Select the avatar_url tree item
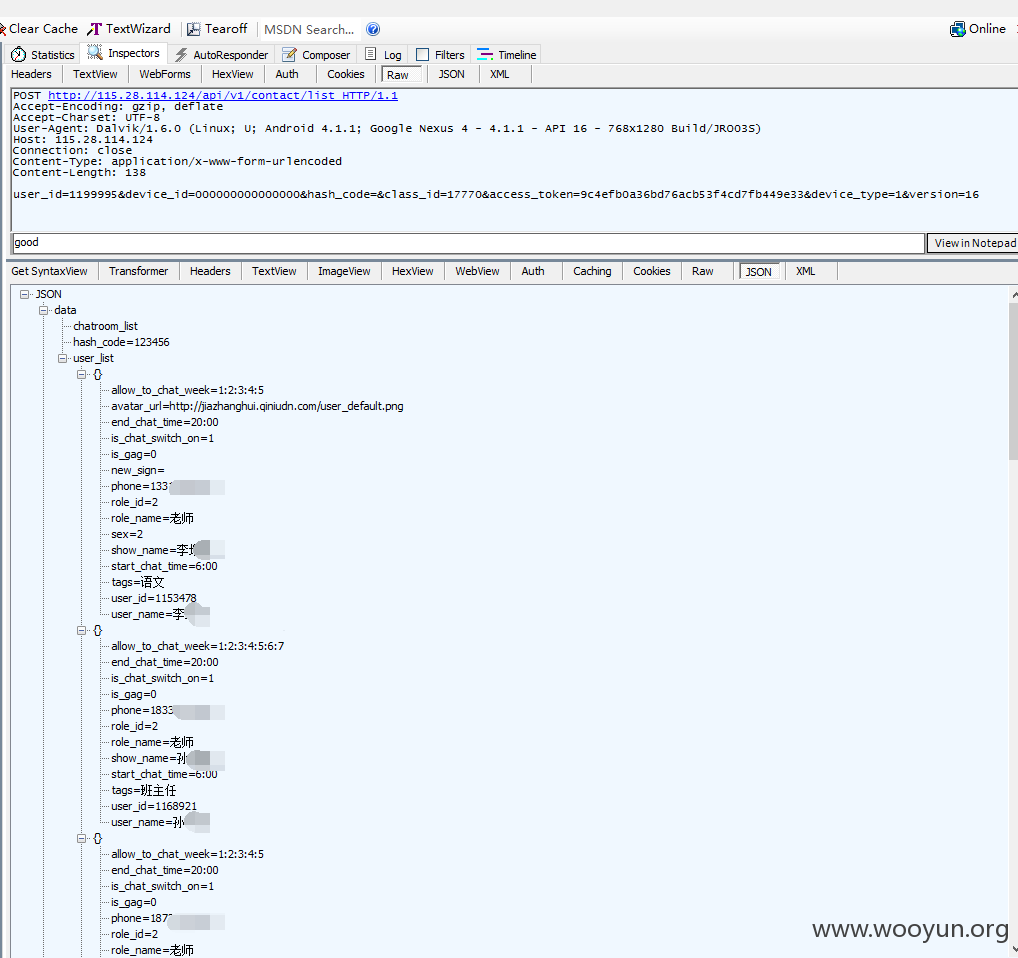The height and width of the screenshot is (958, 1018). 257,406
